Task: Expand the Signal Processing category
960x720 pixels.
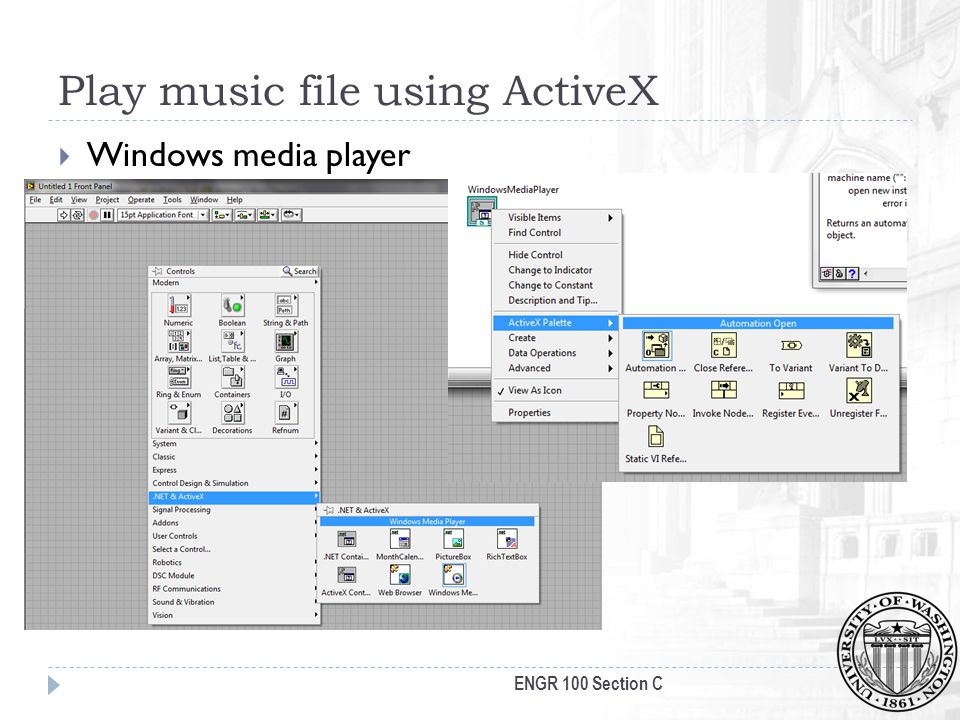Action: point(235,509)
